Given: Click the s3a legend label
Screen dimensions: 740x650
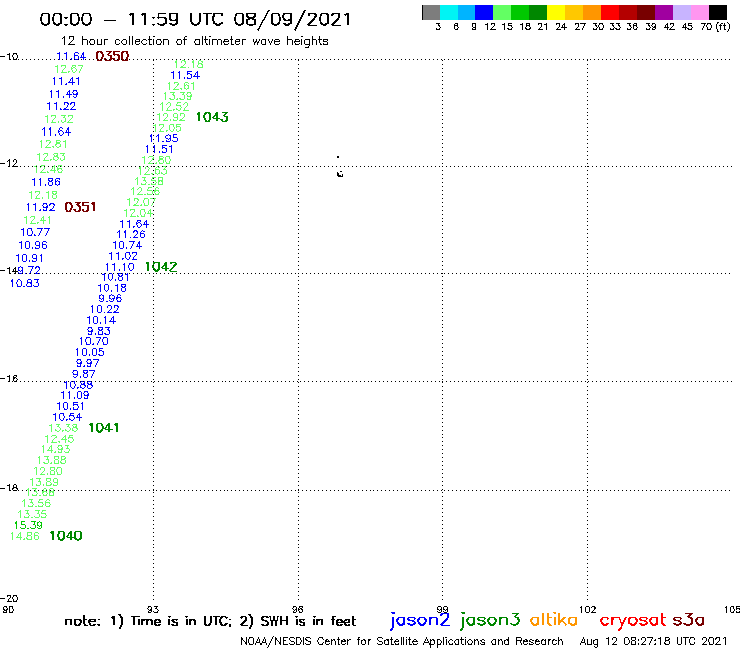Looking at the screenshot, I should (689, 620).
